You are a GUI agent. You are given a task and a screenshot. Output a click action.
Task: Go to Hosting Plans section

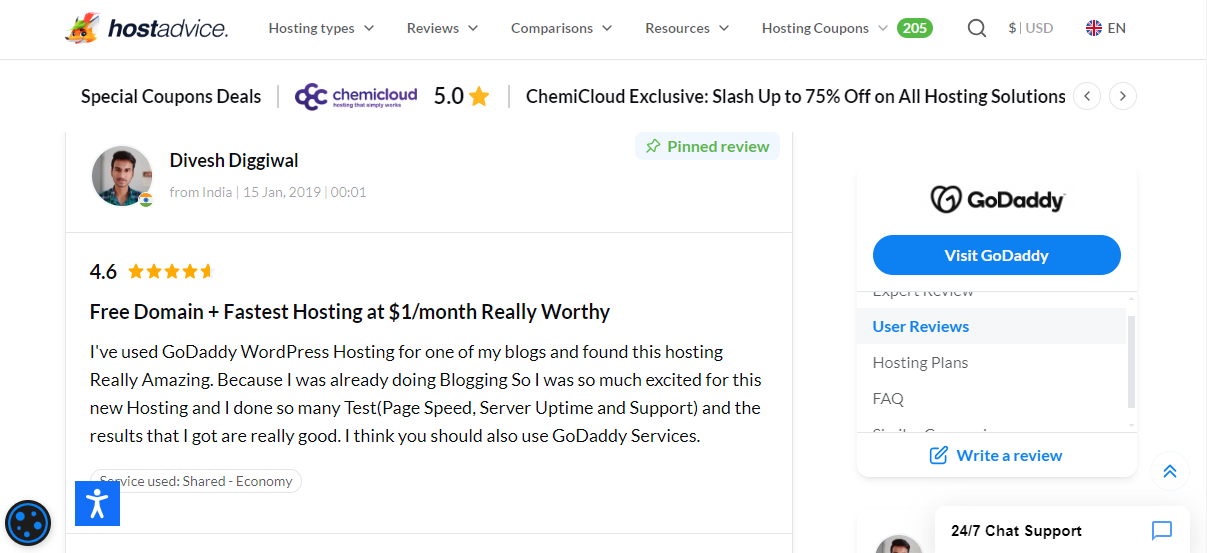coord(920,363)
